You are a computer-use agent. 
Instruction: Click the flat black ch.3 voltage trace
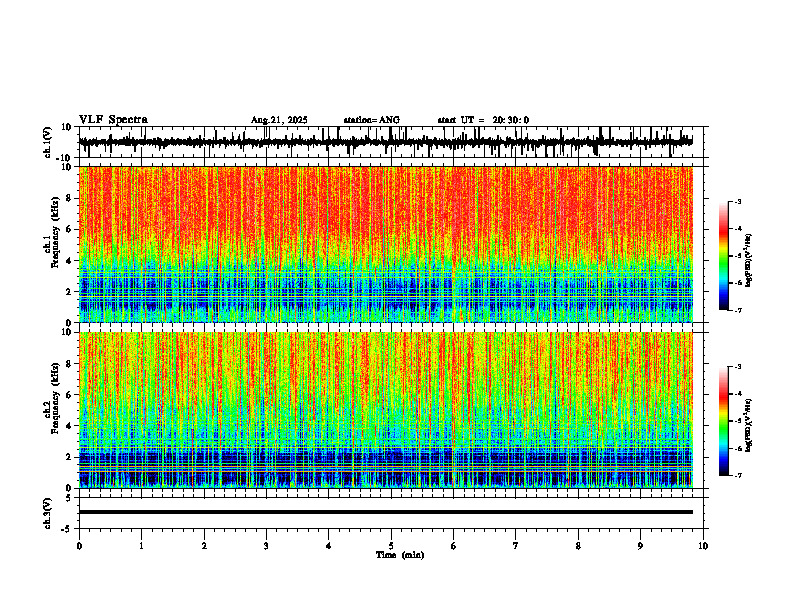385,512
